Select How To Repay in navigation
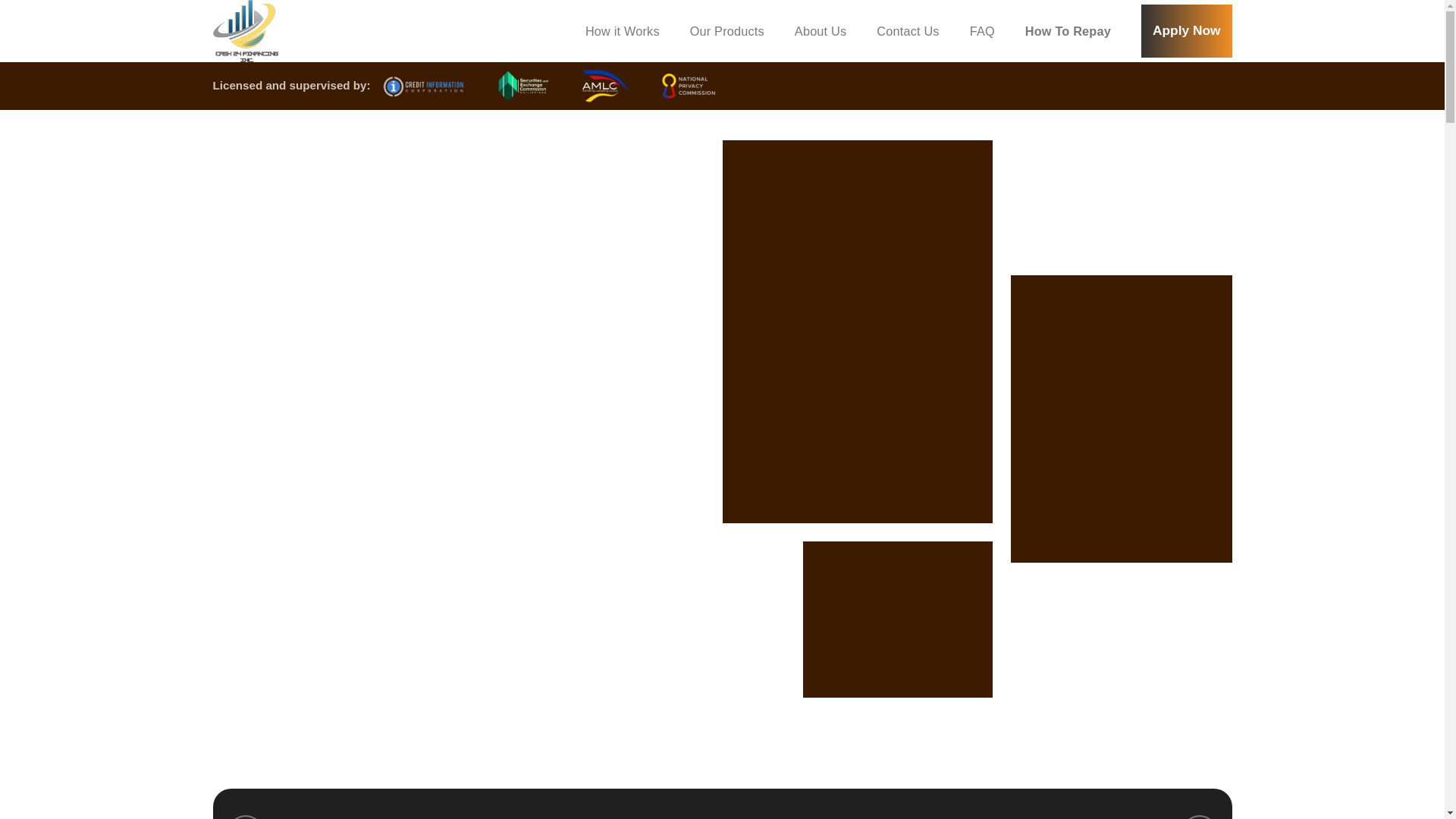This screenshot has height=819, width=1456. pyautogui.click(x=1067, y=32)
